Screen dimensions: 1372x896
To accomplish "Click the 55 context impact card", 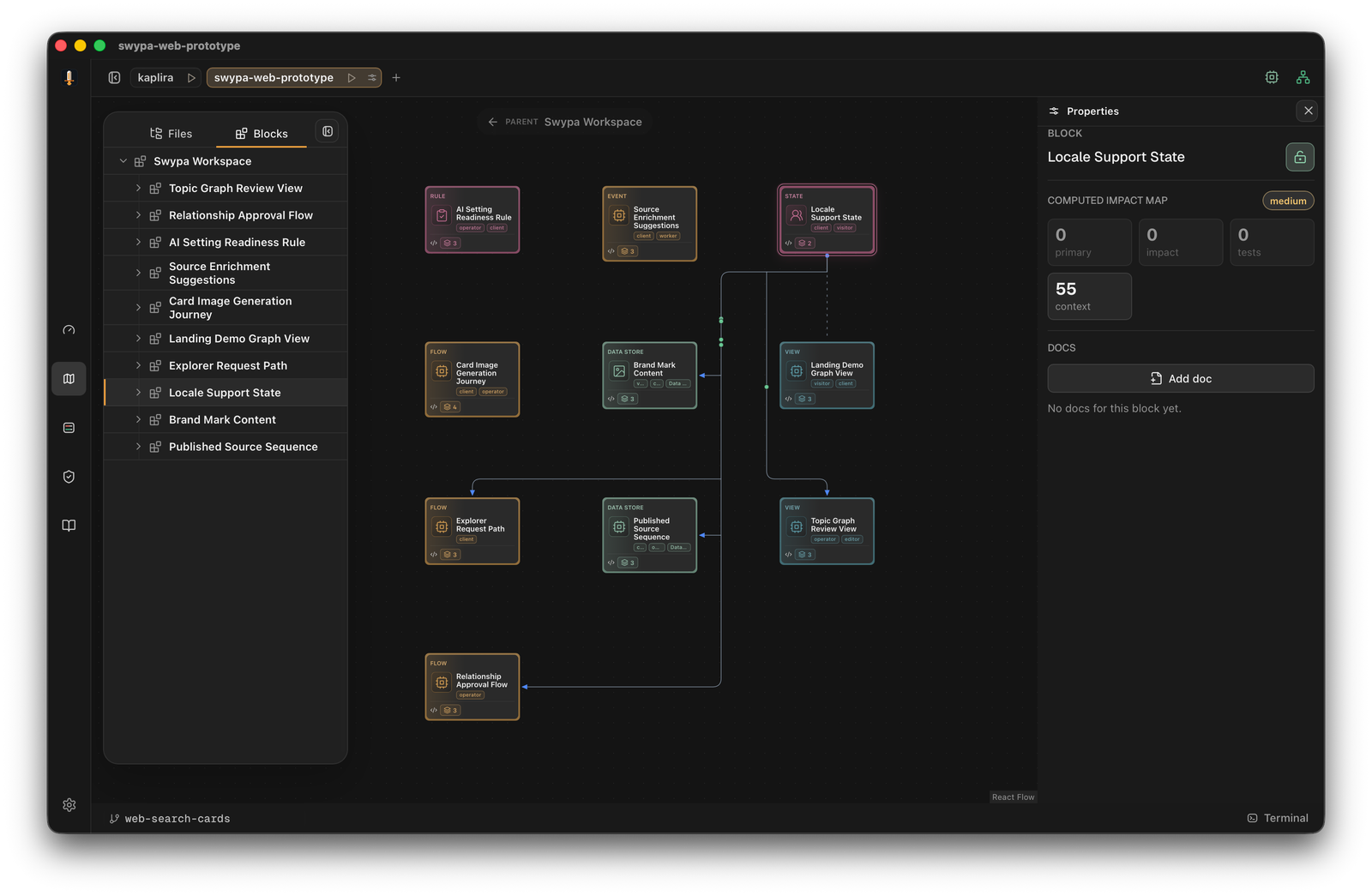I will coord(1089,296).
